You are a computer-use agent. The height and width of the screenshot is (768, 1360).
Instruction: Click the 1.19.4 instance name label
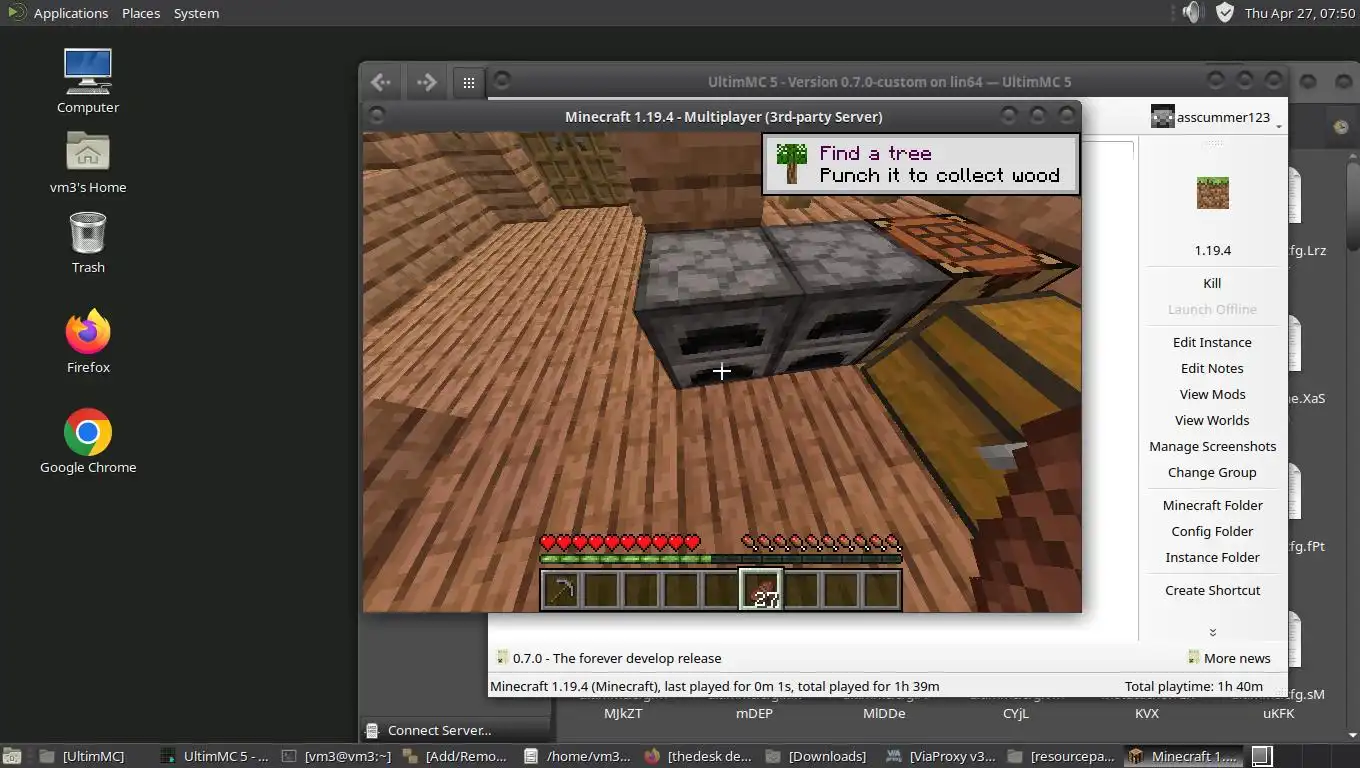tap(1212, 250)
